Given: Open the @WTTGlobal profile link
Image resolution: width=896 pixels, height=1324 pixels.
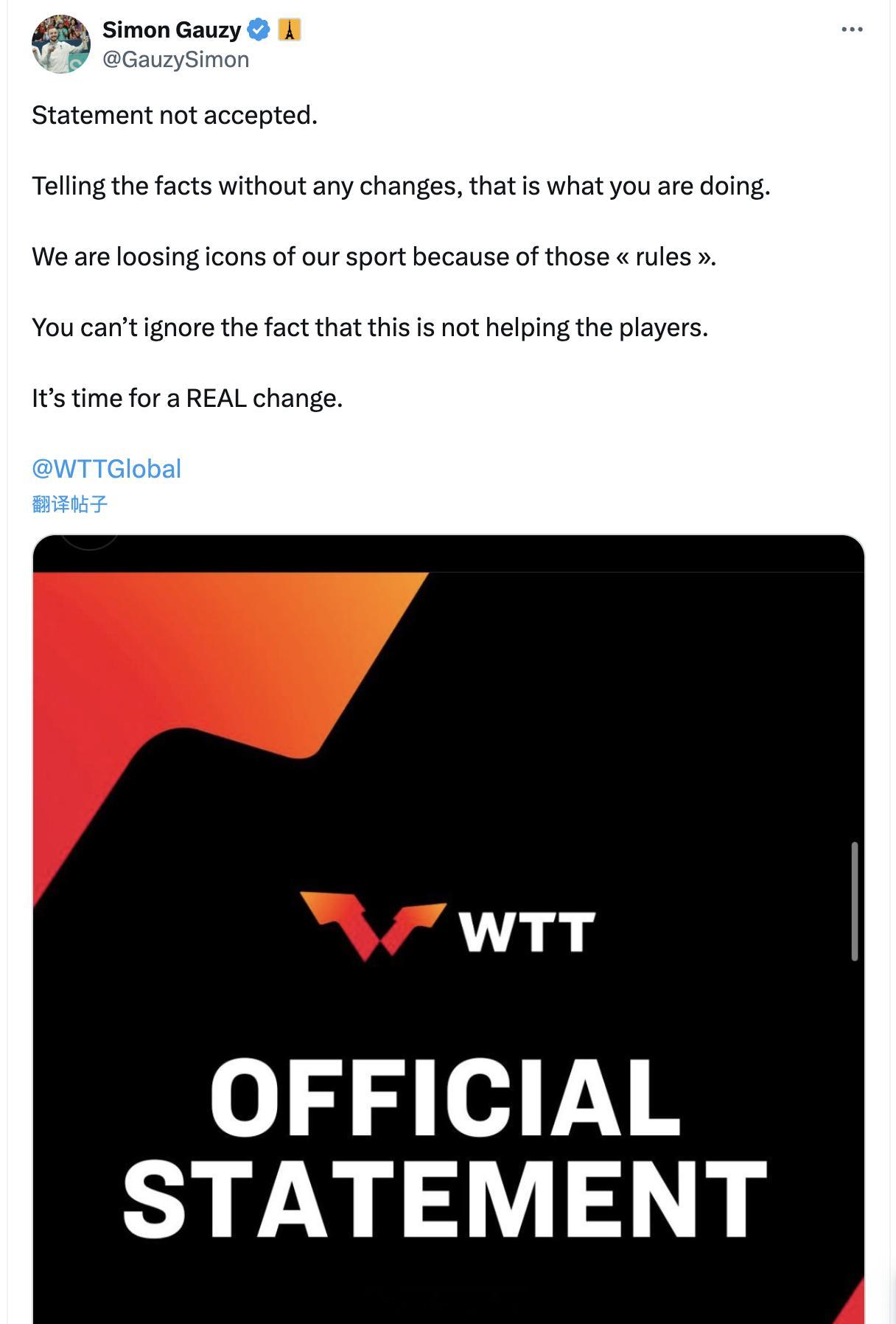Looking at the screenshot, I should pyautogui.click(x=105, y=467).
